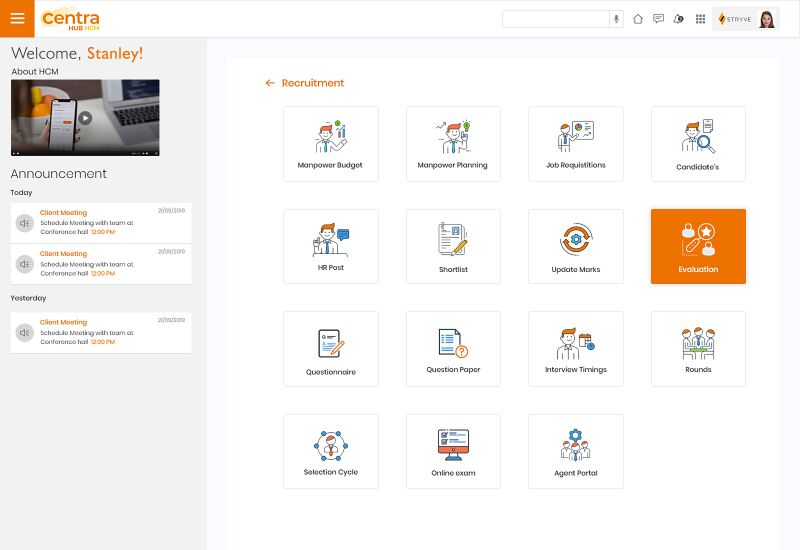Open the notifications bell
Image resolution: width=800 pixels, height=550 pixels.
(x=679, y=19)
